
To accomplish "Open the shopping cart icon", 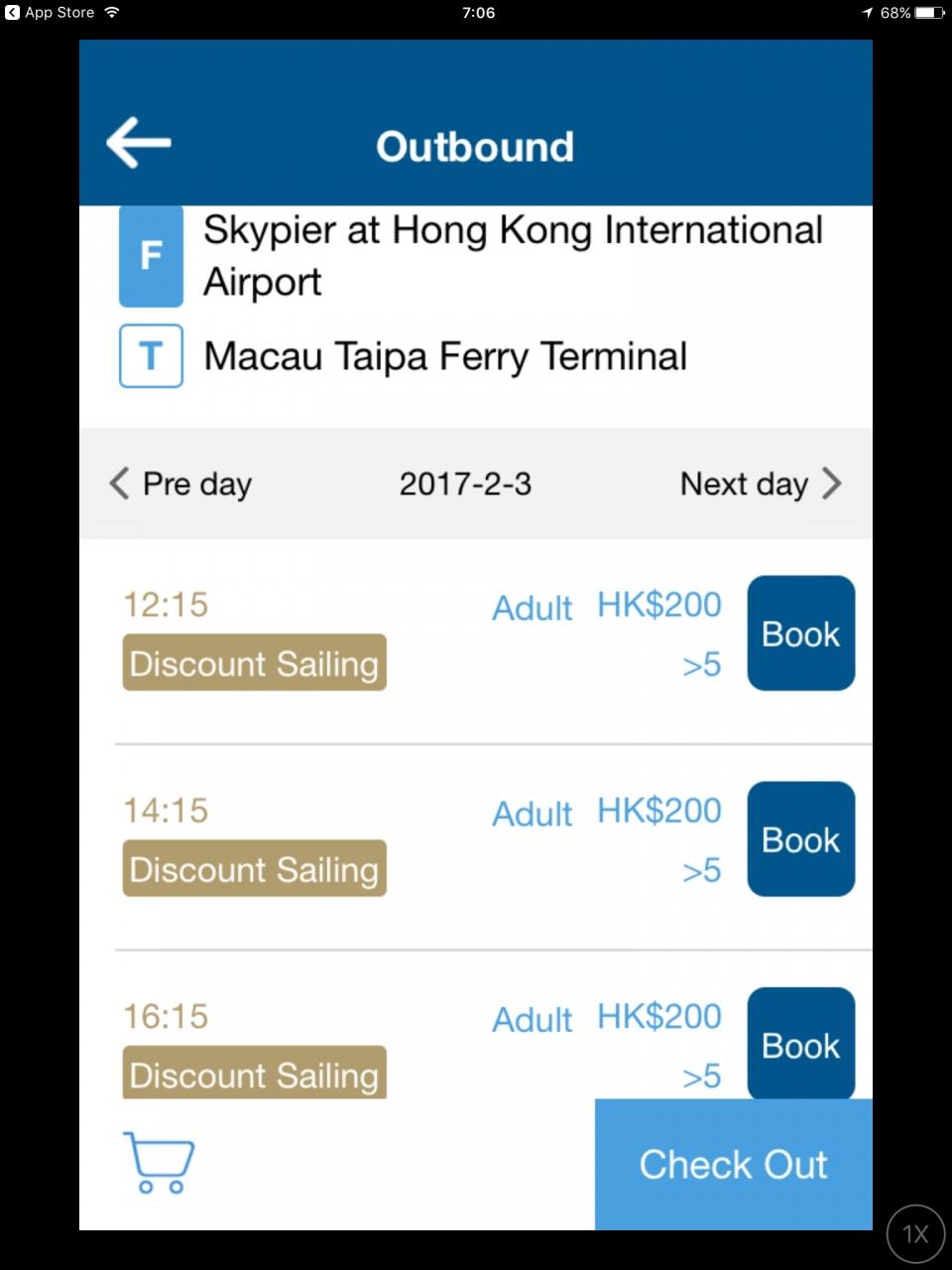I will pyautogui.click(x=159, y=1162).
